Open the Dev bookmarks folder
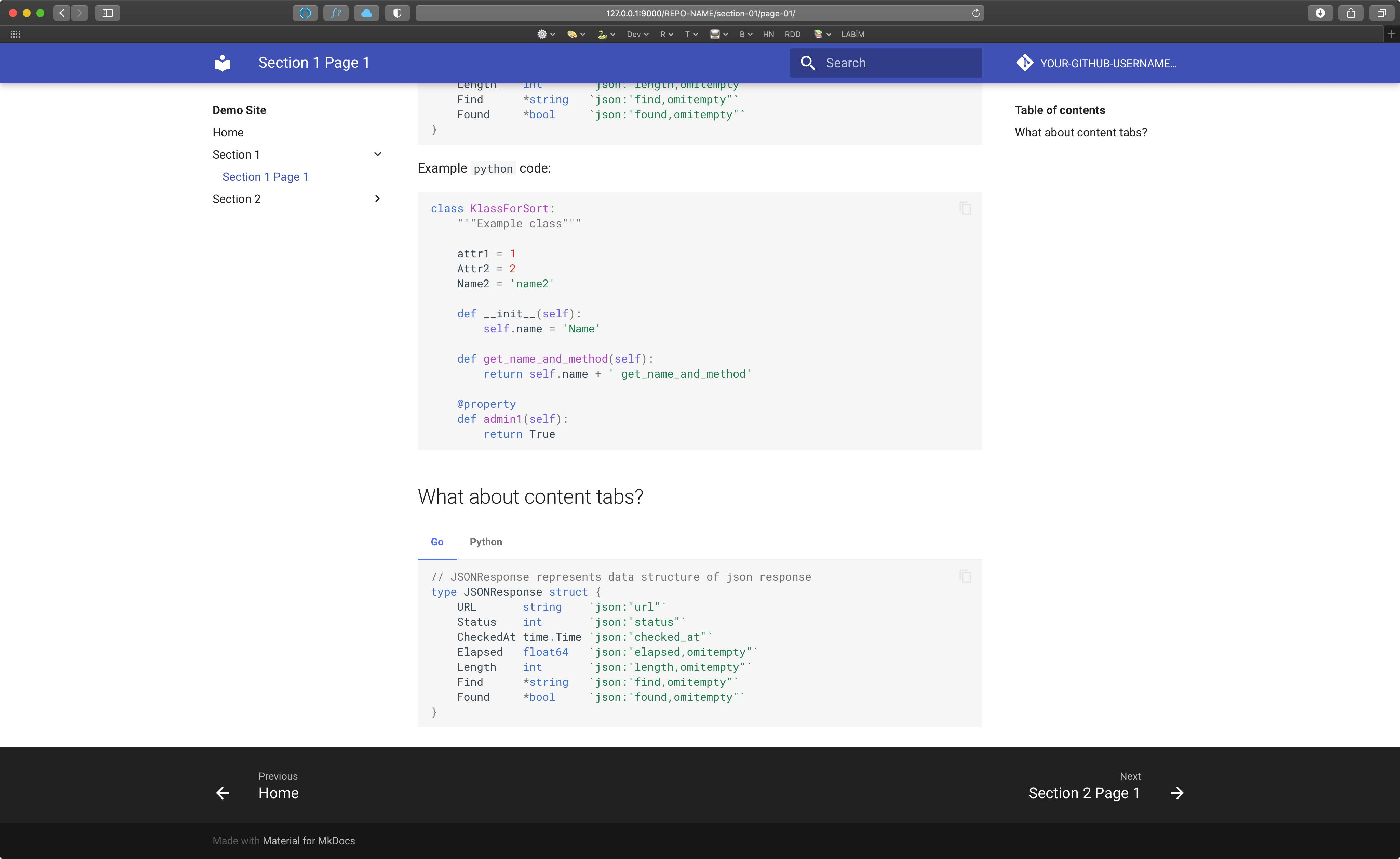Viewport: 1400px width, 859px height. [x=637, y=34]
